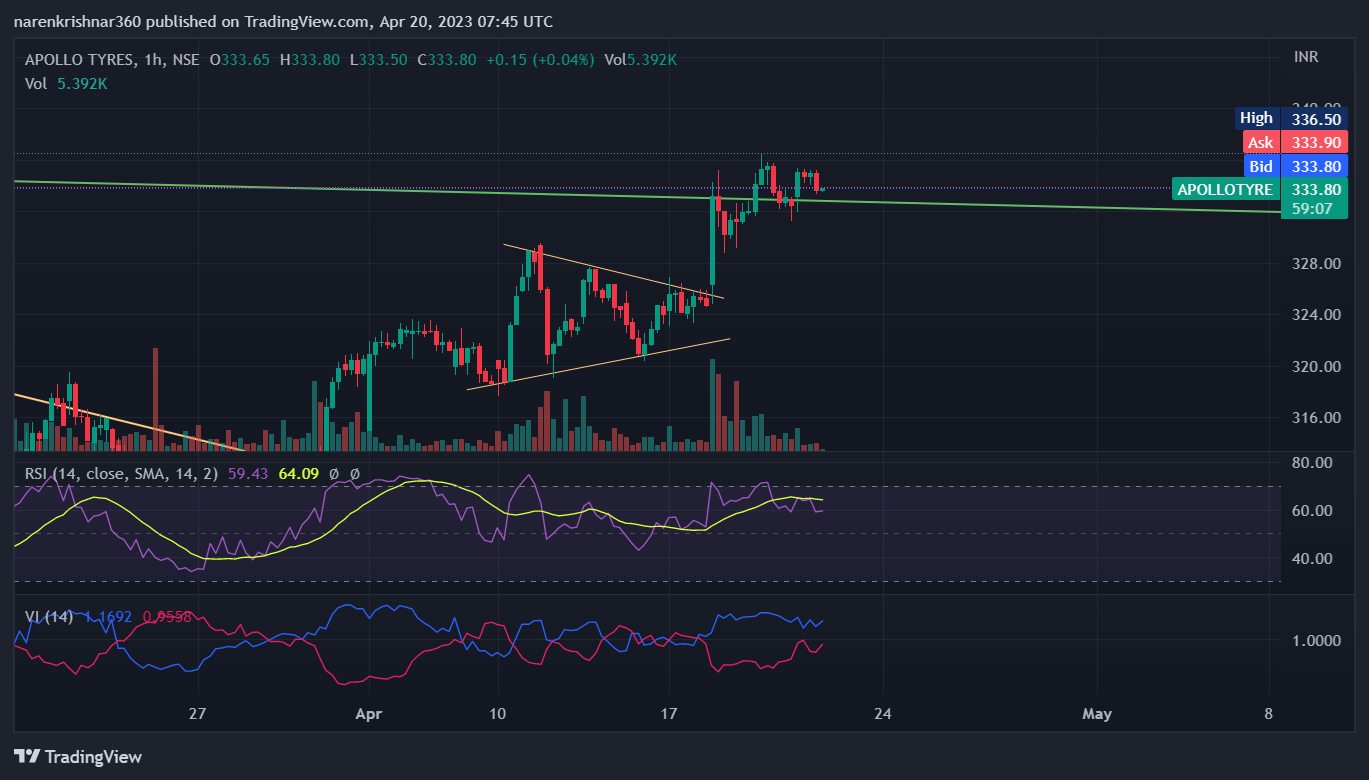1369x780 pixels.
Task: Click the 10 date on the time axis
Action: (x=498, y=714)
